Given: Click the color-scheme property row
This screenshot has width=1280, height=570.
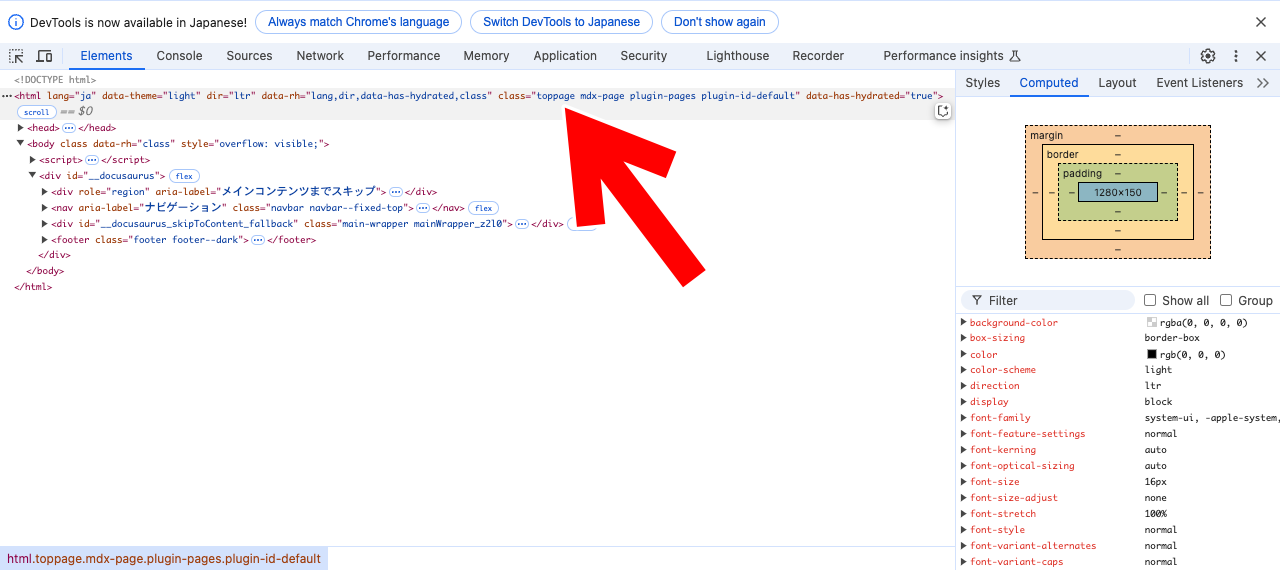Looking at the screenshot, I should [1118, 370].
